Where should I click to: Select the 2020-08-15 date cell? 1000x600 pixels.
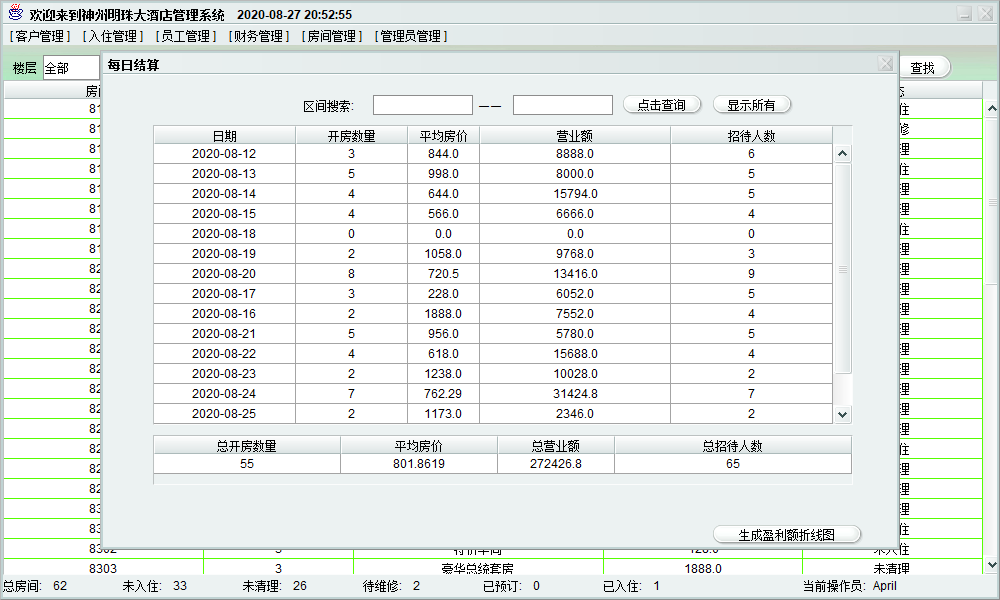224,214
